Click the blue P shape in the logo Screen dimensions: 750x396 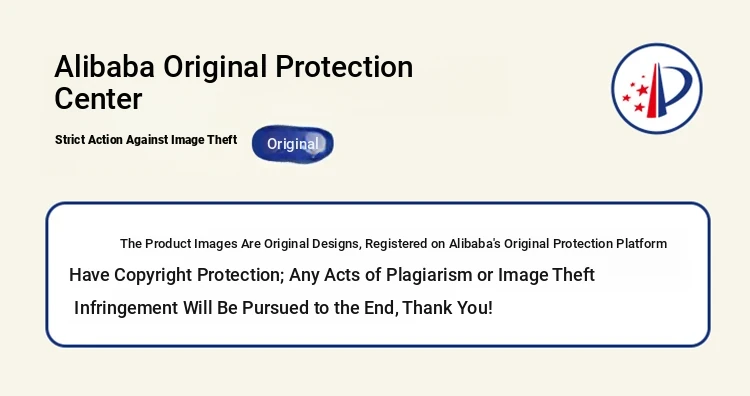point(674,88)
